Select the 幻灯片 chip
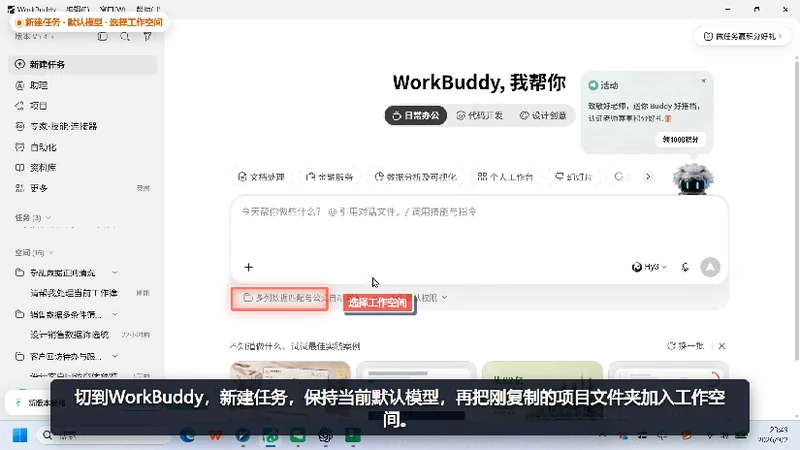Viewport: 800px width, 450px height. pyautogui.click(x=573, y=177)
